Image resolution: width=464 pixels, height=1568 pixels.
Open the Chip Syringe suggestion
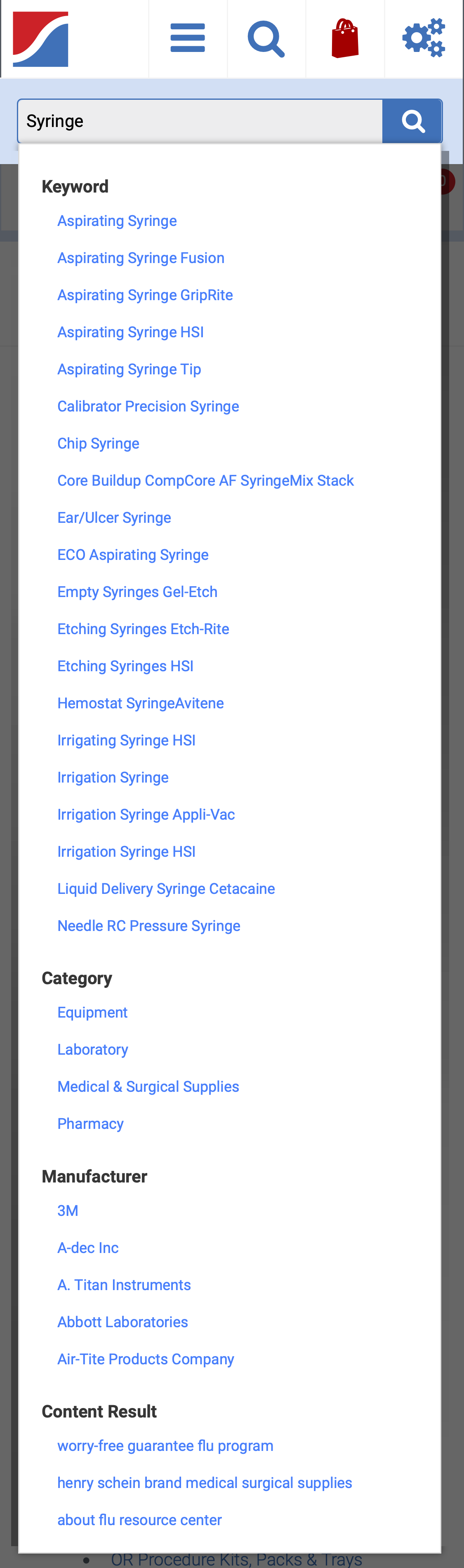98,444
